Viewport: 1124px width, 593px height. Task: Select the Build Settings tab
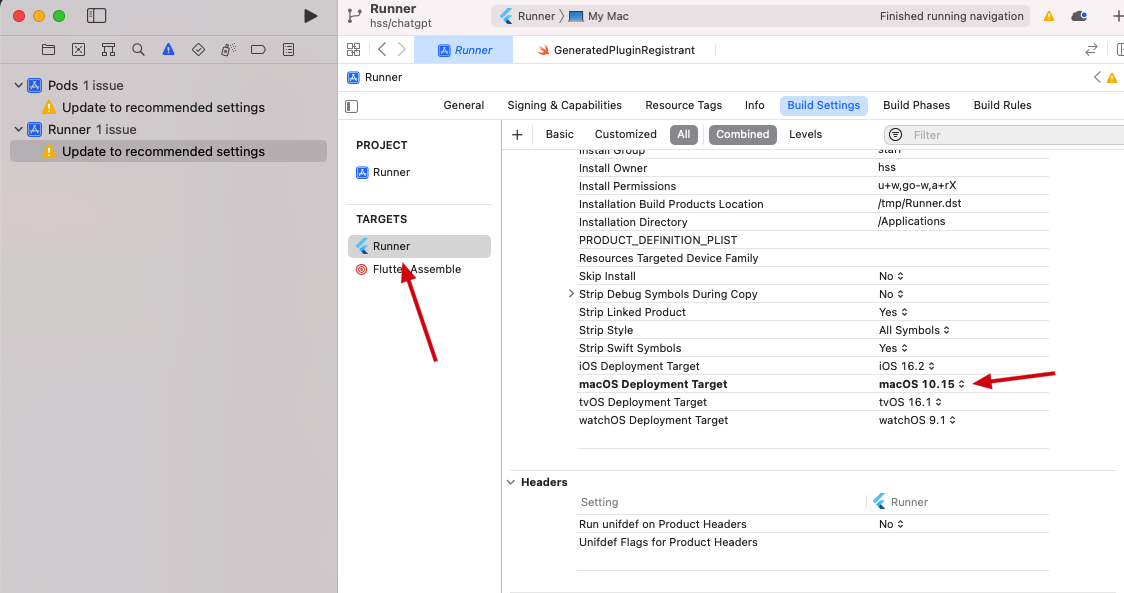pyautogui.click(x=824, y=105)
